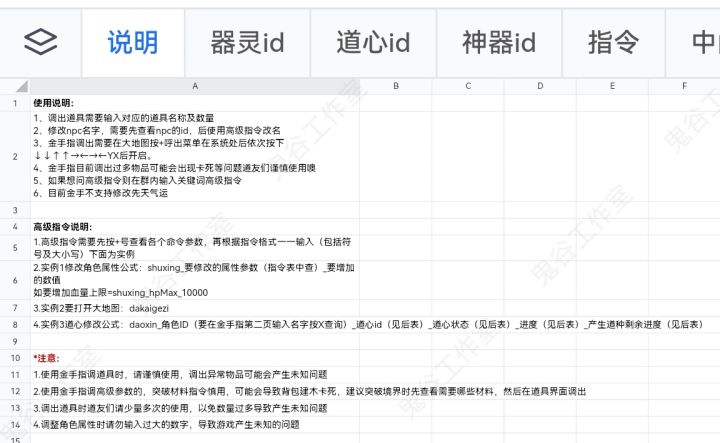This screenshot has height=443, width=720.
Task: Select row 13 header
Action: [x=15, y=408]
